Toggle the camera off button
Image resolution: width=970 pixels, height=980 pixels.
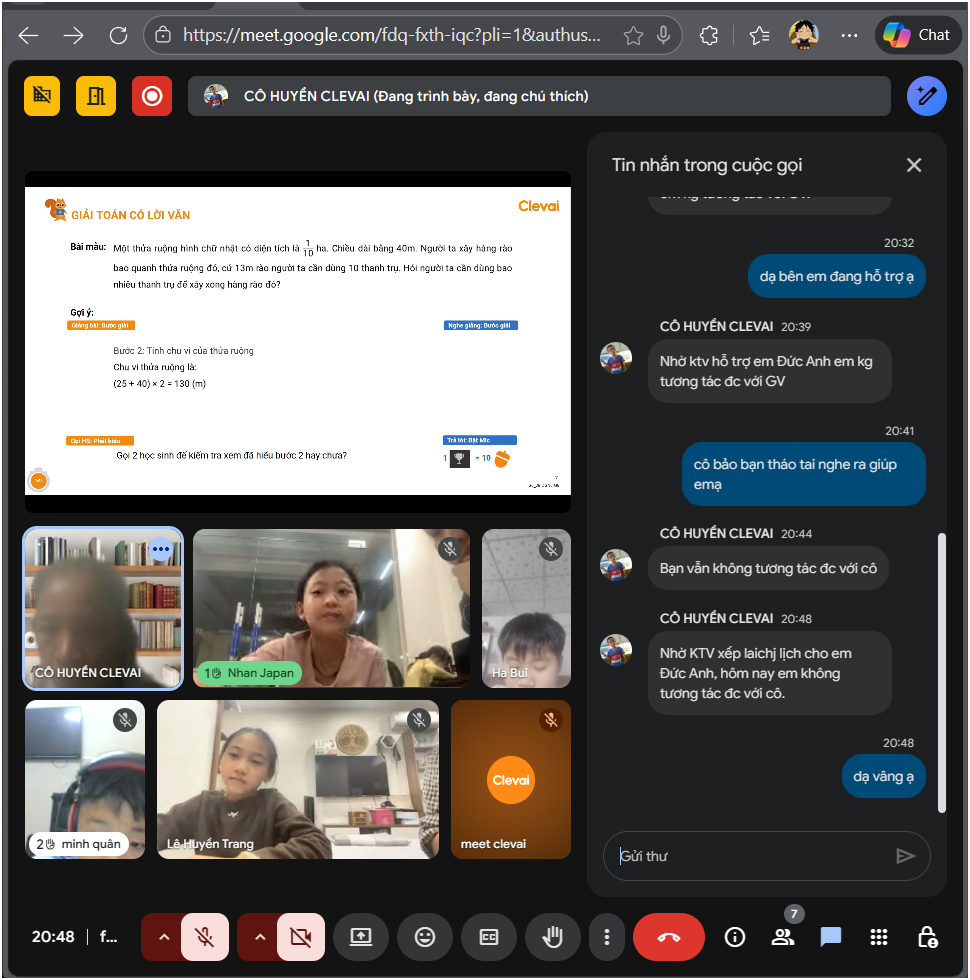pos(301,937)
